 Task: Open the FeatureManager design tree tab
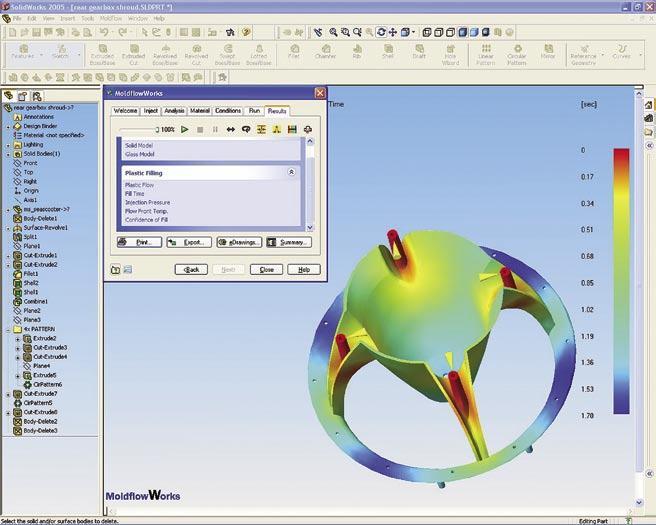click(x=9, y=96)
